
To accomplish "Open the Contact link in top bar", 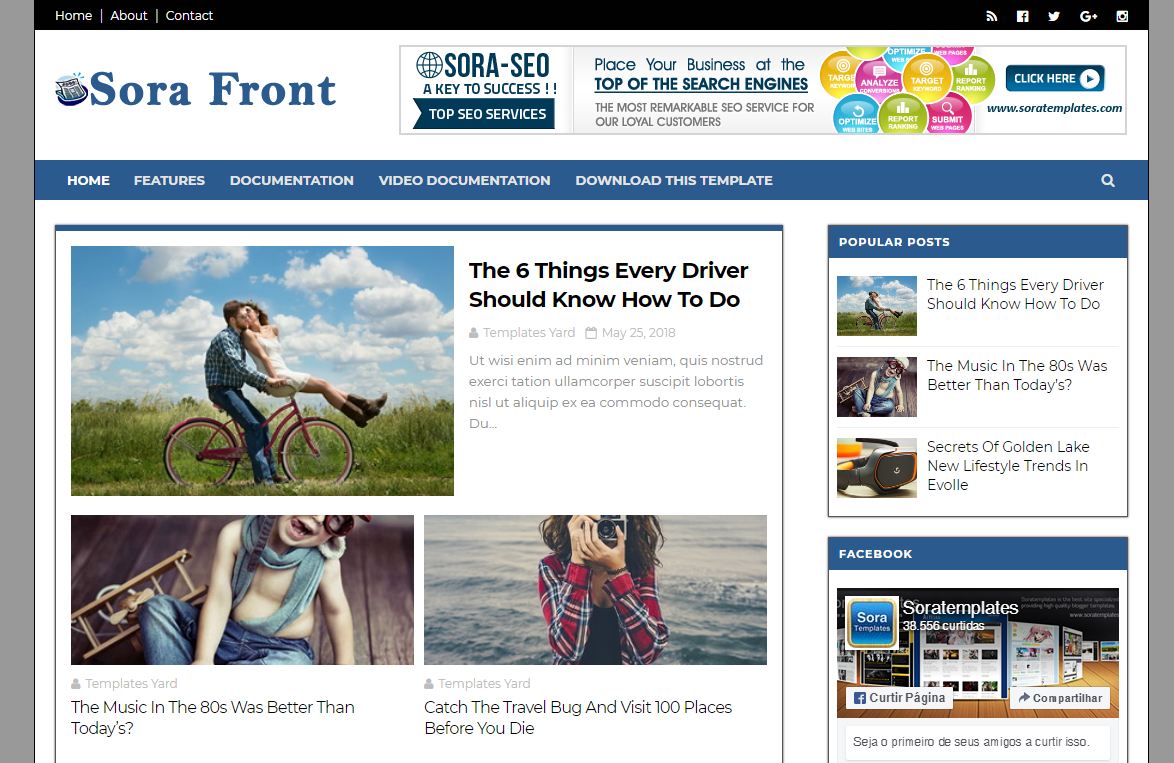I will click(189, 16).
